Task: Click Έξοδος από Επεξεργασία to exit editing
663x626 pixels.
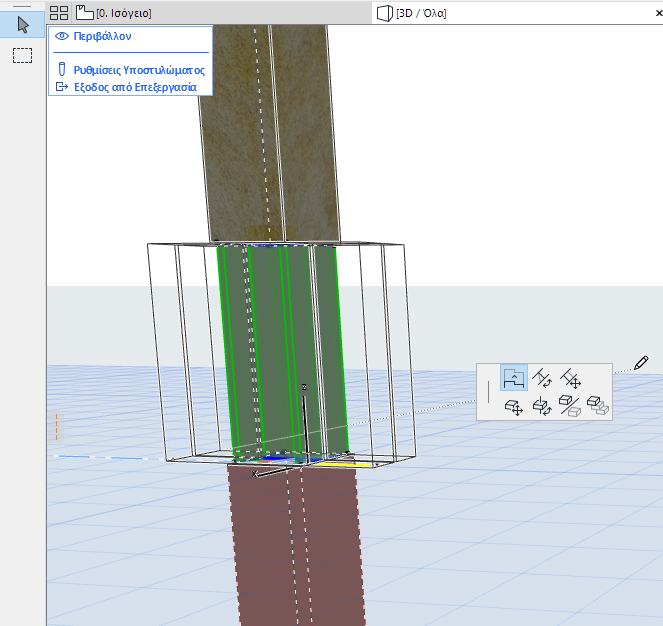Action: click(x=134, y=87)
